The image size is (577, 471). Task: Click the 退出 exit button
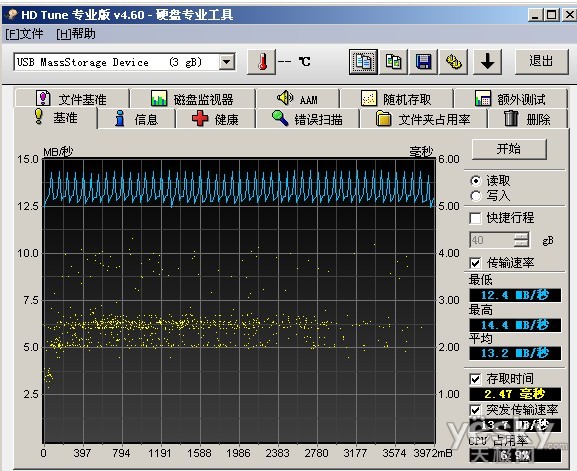(x=541, y=61)
